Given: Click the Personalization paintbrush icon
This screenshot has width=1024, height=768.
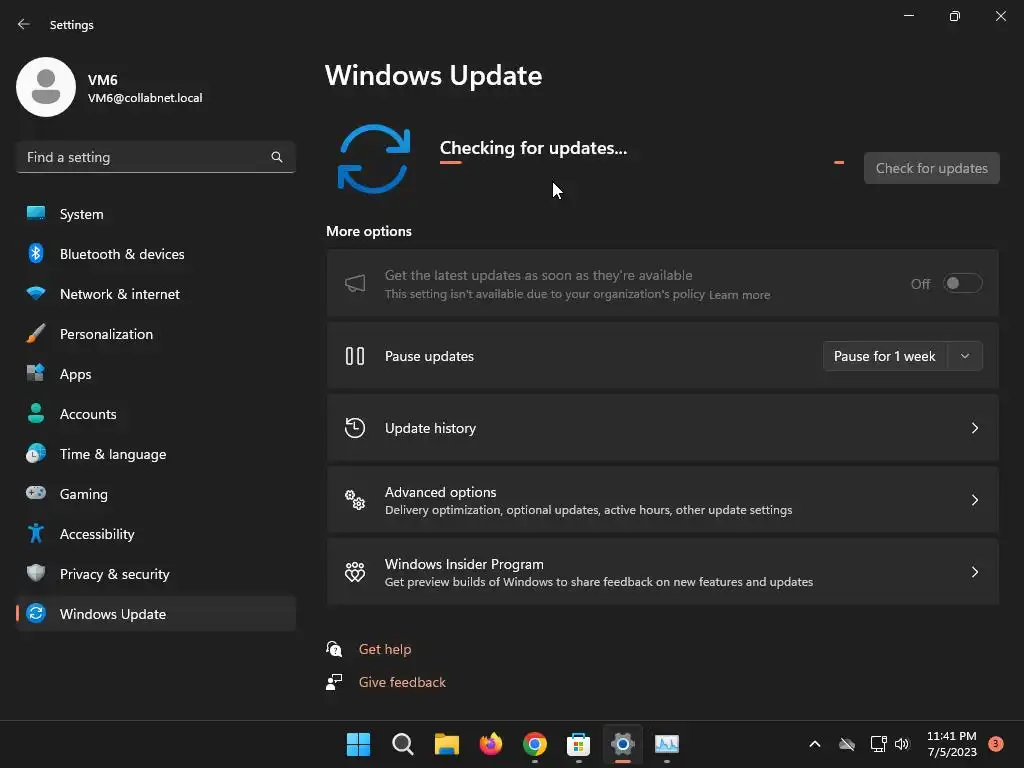Looking at the screenshot, I should click(x=36, y=334).
